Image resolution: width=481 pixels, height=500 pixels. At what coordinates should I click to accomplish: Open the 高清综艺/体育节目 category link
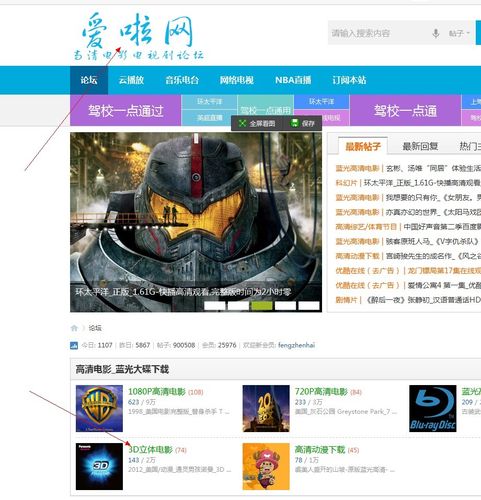pyautogui.click(x=366, y=227)
